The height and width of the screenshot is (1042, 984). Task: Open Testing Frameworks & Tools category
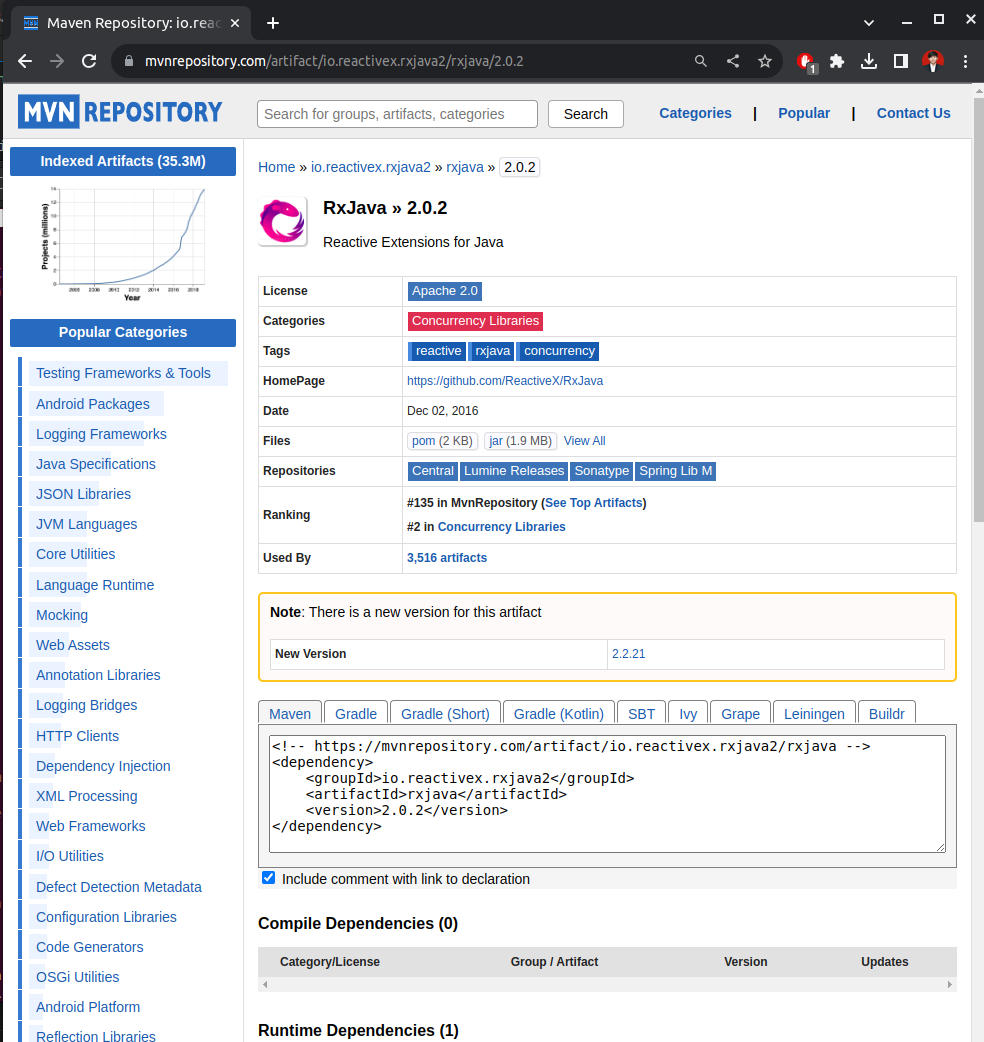[123, 373]
